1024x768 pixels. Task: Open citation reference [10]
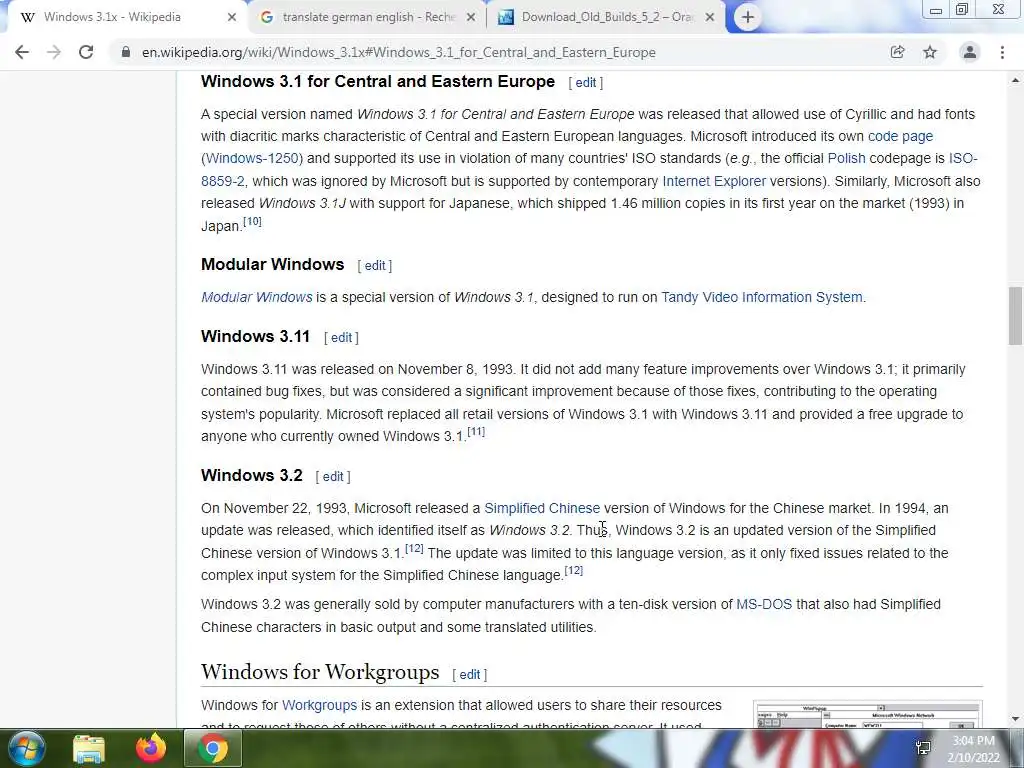[252, 221]
